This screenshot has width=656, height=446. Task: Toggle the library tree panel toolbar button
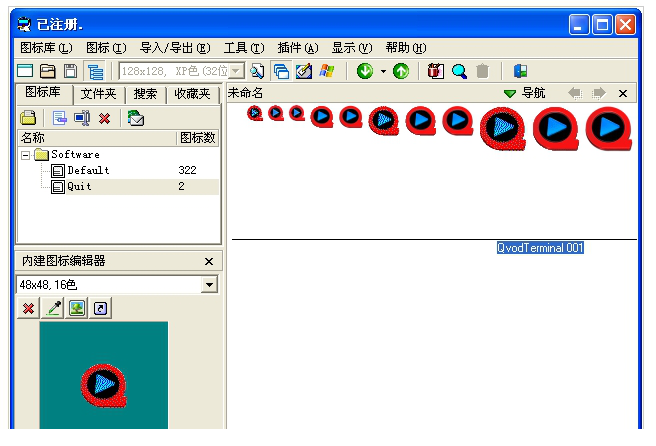point(95,71)
